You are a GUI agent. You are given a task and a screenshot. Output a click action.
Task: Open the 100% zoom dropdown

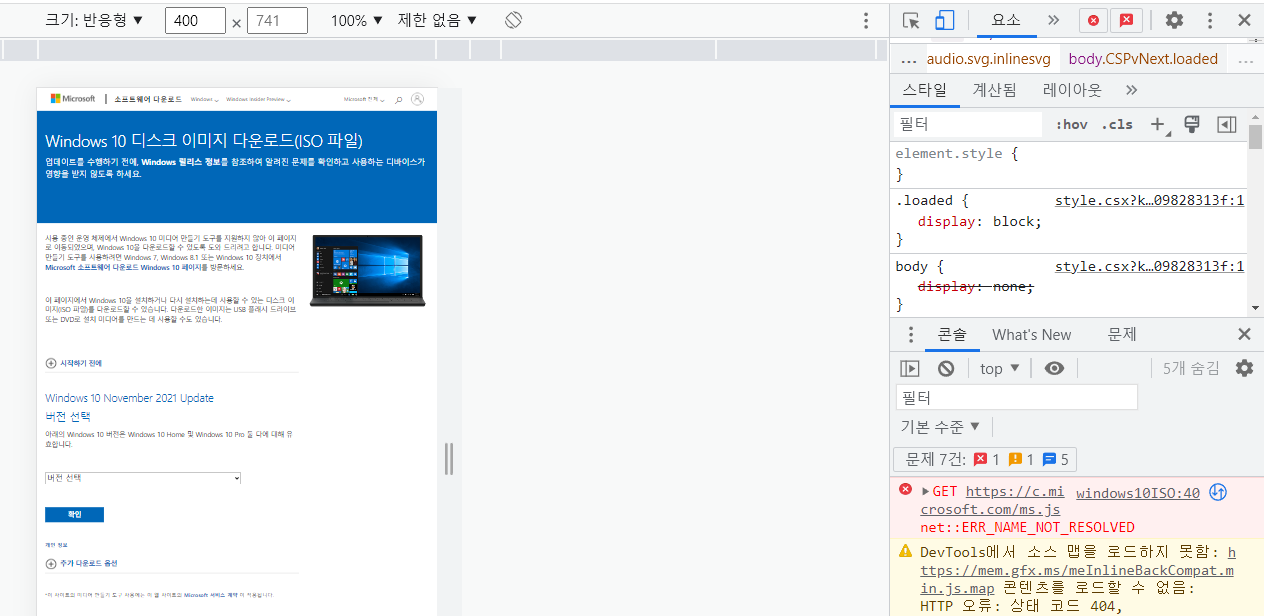click(x=356, y=20)
